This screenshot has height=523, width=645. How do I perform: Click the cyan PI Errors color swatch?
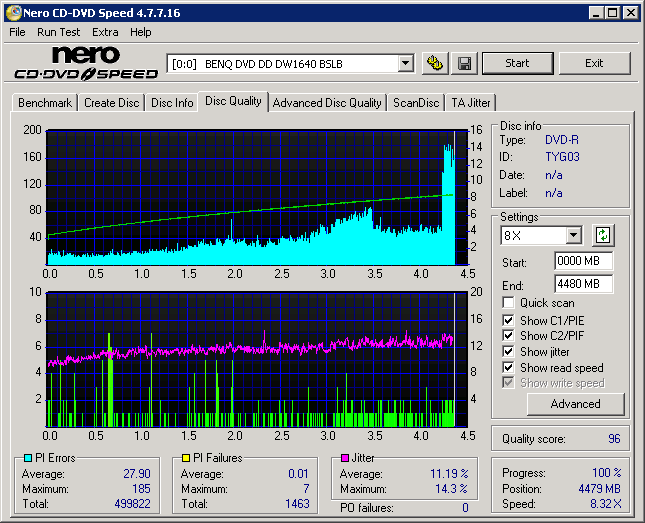[28, 458]
